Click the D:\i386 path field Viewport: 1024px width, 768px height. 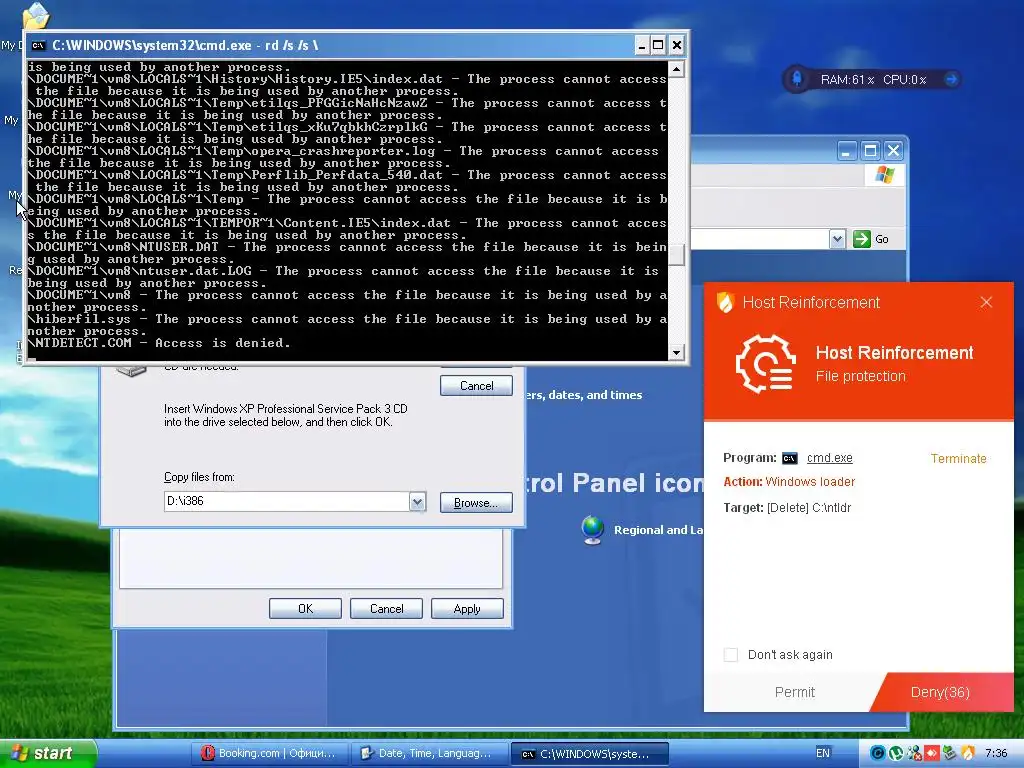click(x=287, y=502)
